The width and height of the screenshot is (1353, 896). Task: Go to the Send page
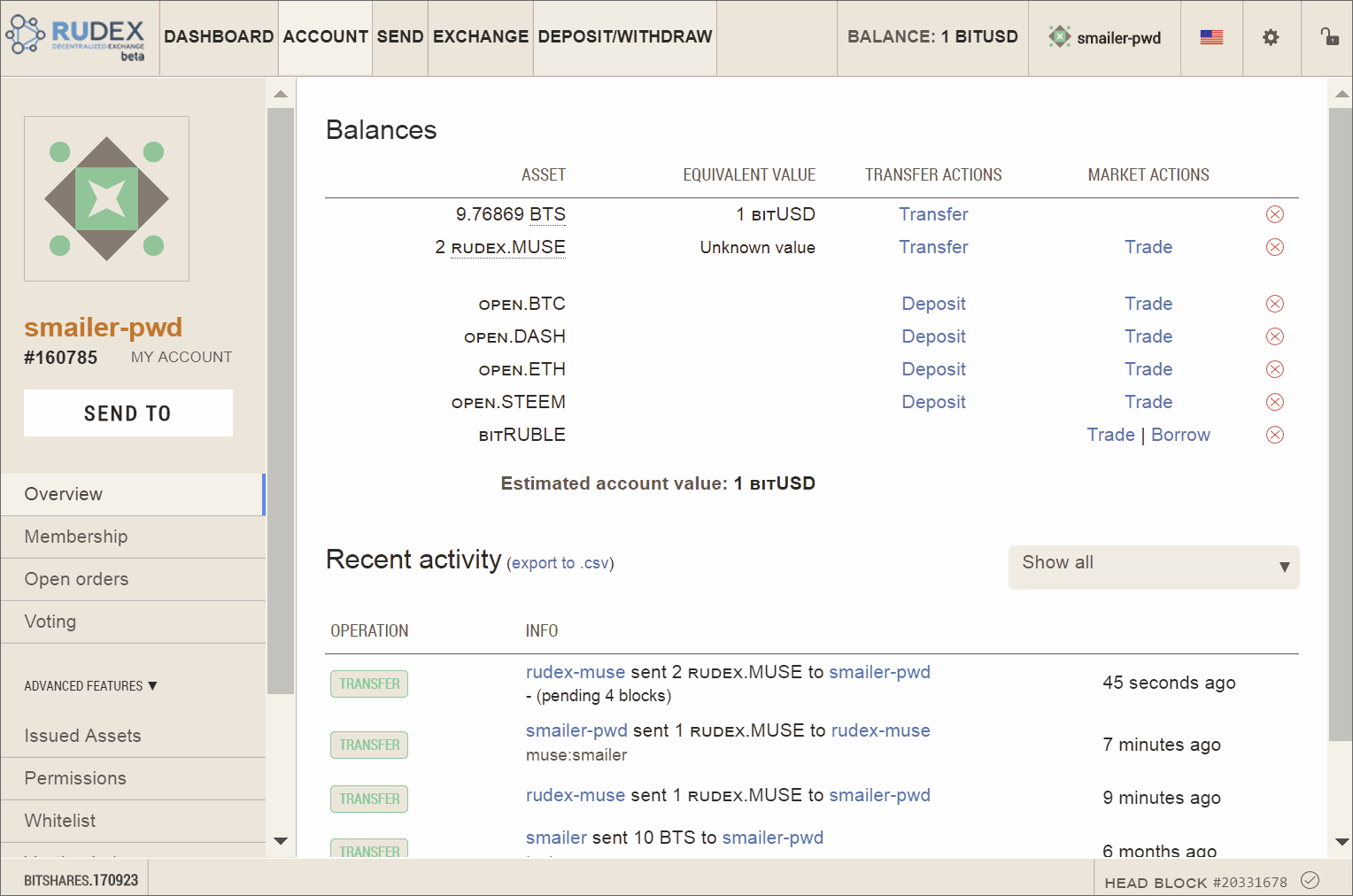(x=400, y=37)
